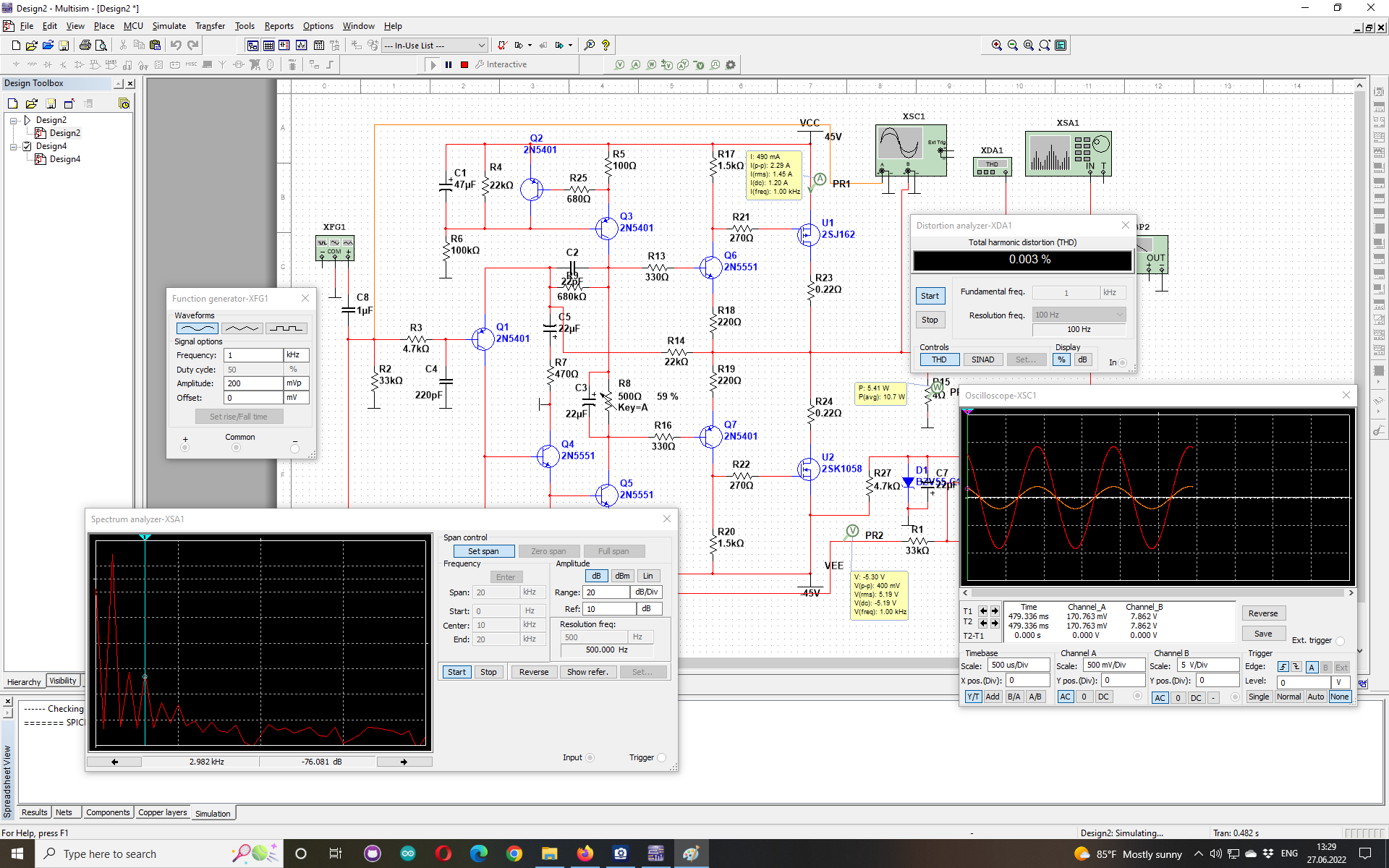Click Place Basic component icon
Screen dimensions: 1389x868
coord(32,64)
